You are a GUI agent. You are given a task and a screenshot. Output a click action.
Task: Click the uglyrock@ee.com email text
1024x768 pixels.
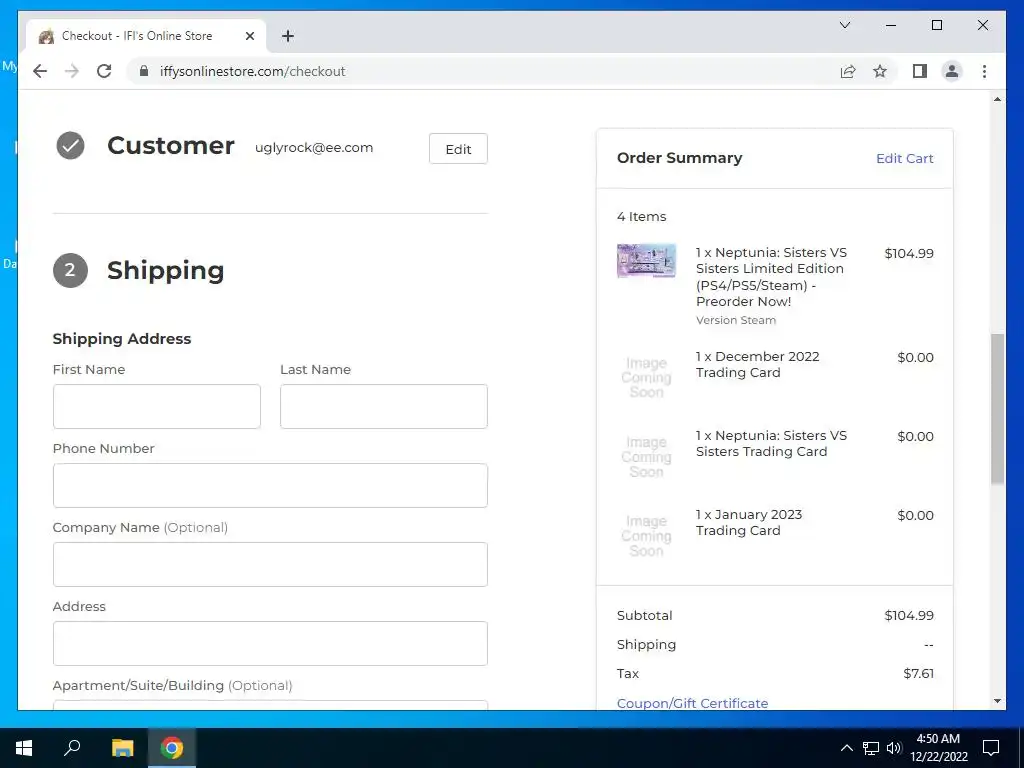click(x=314, y=148)
